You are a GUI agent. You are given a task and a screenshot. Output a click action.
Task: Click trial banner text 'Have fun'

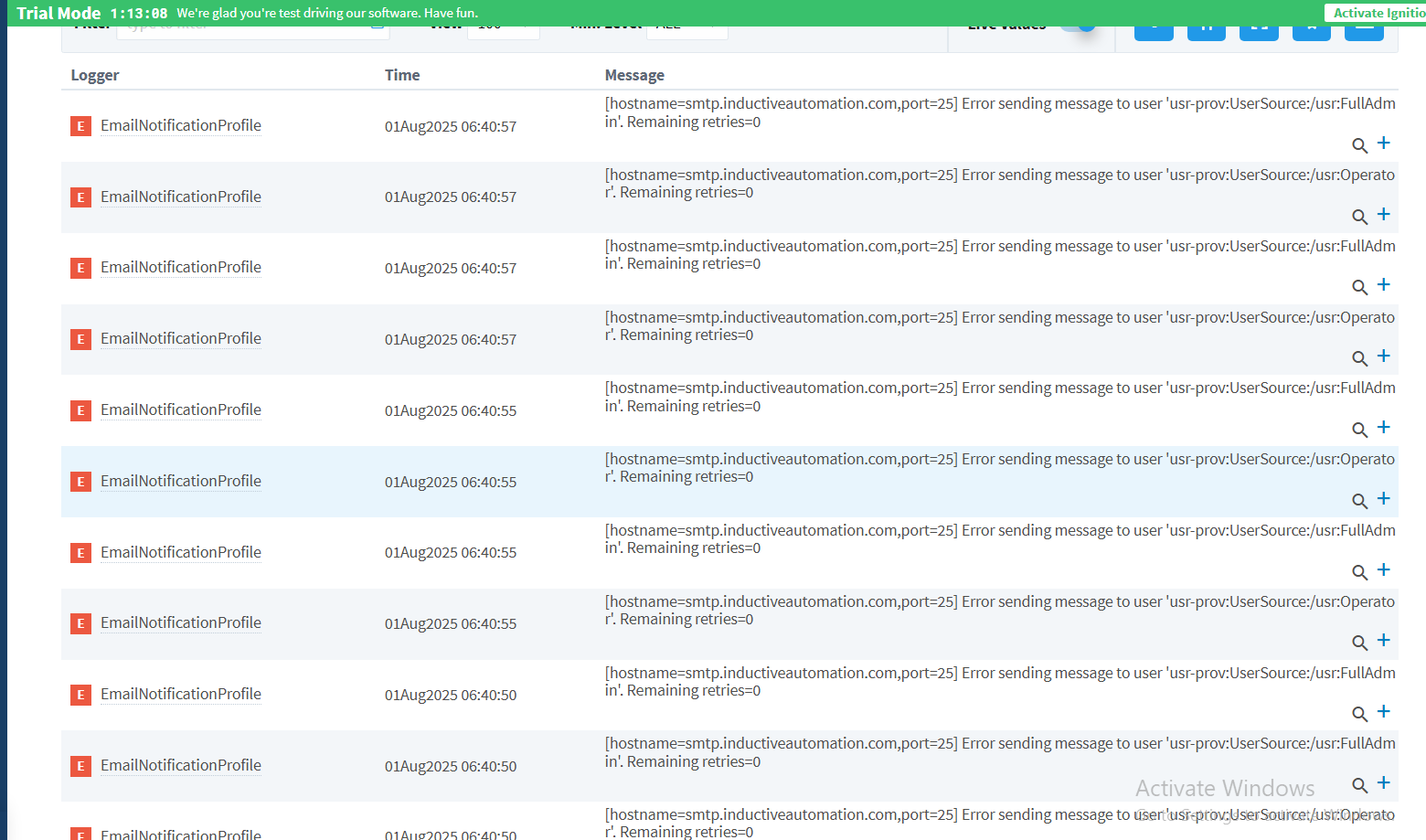click(451, 13)
